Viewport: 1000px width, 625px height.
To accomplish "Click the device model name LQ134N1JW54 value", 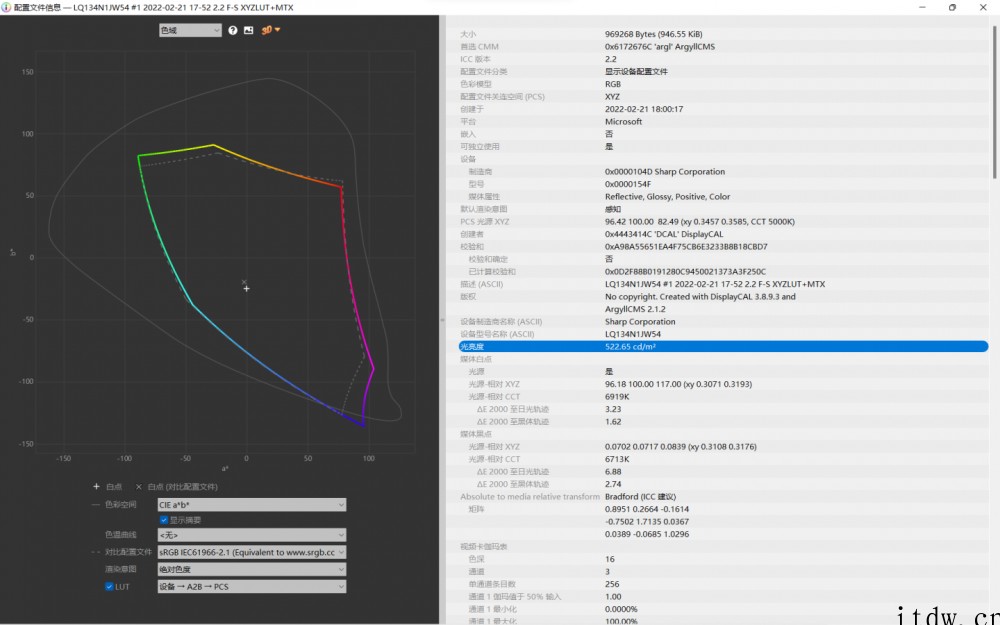I will [x=633, y=334].
